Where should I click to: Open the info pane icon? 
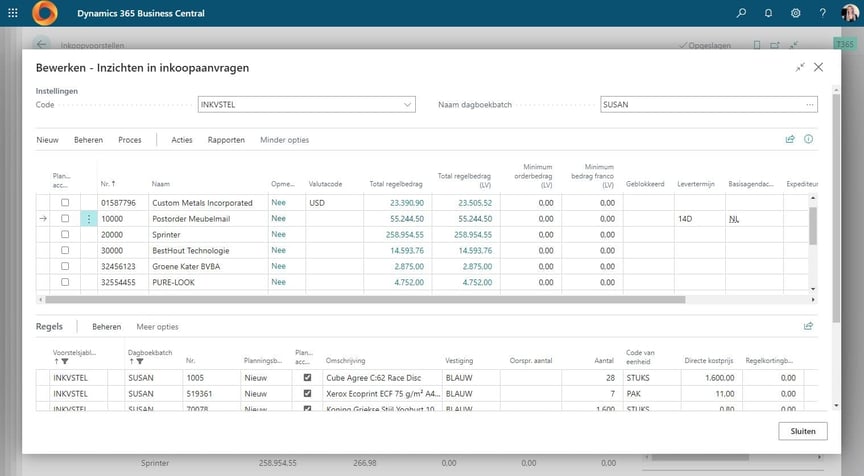tap(808, 139)
